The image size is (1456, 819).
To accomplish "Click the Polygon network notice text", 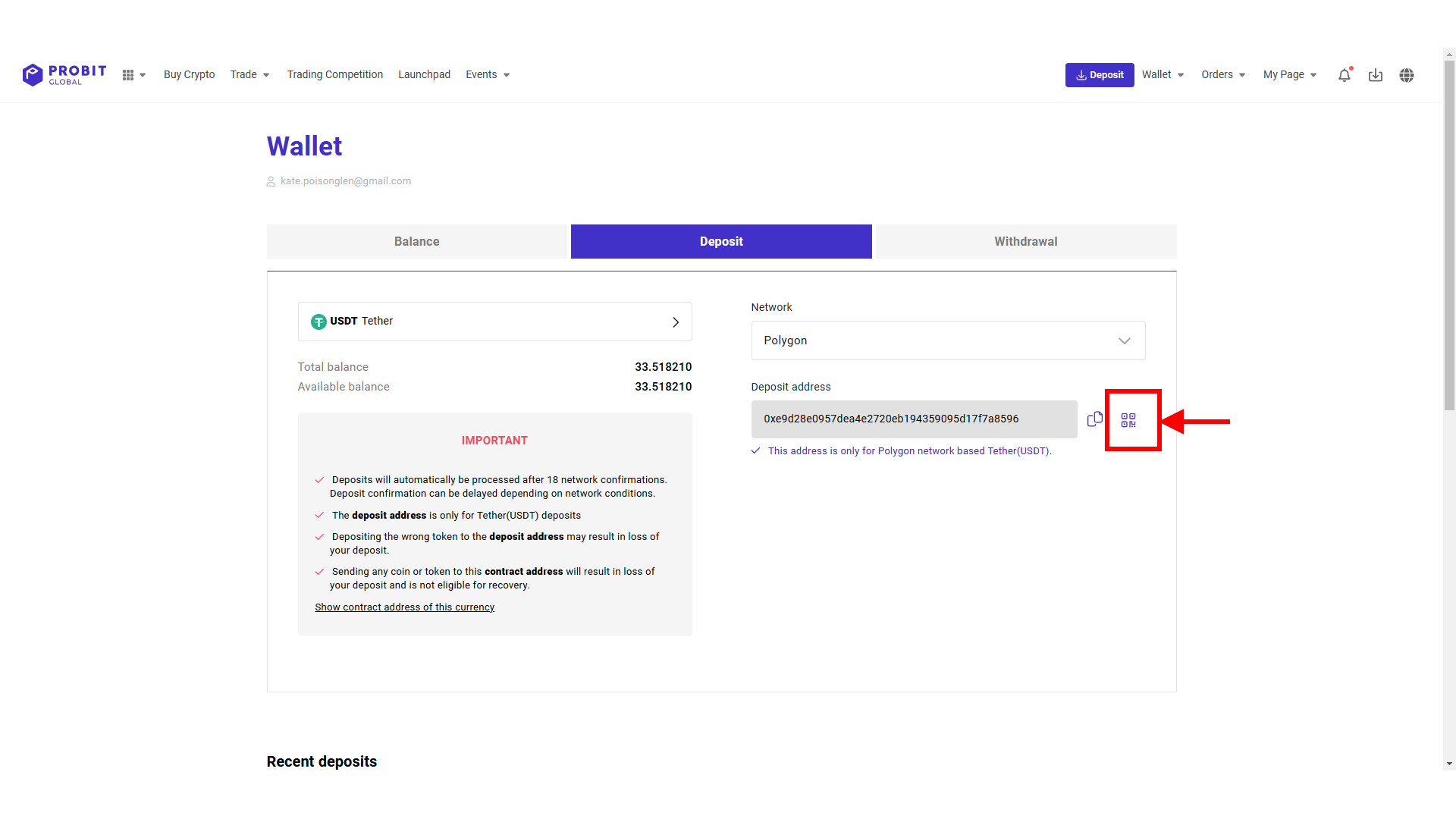I will 909,451.
